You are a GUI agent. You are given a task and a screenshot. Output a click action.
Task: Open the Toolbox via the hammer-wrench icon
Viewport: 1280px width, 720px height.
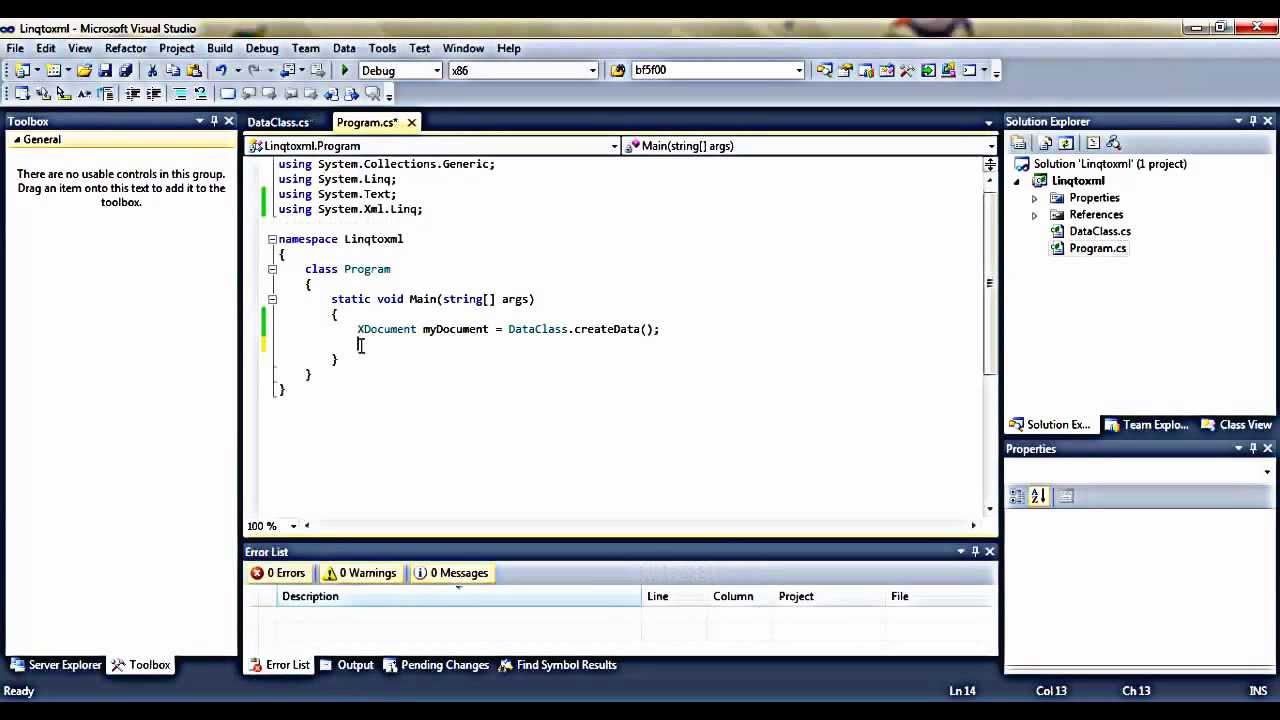point(907,71)
